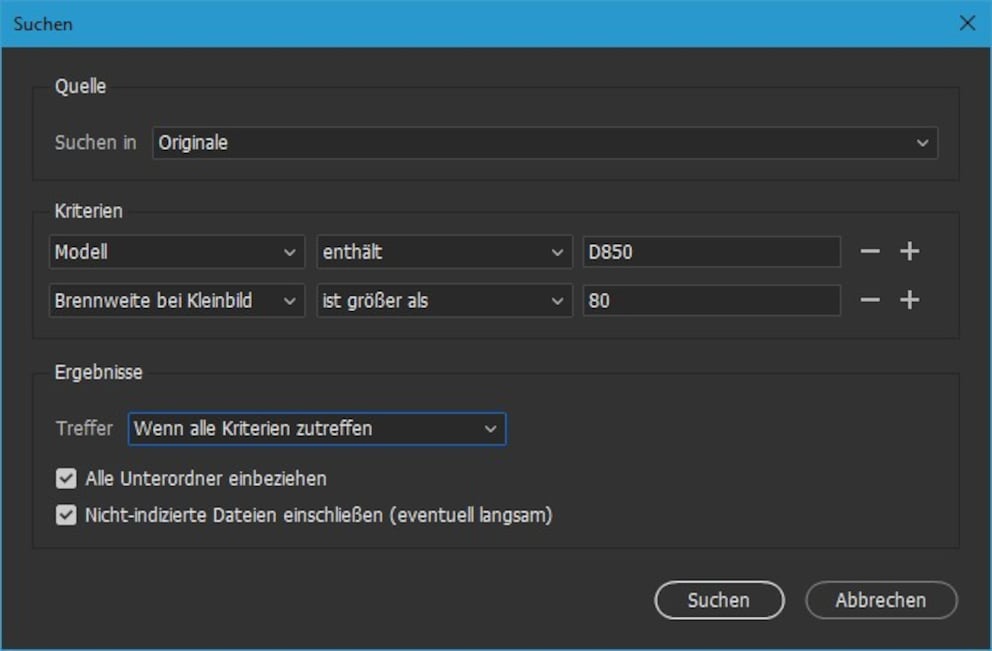
Task: Open Brennweite bei Kleinbild field dropdown
Action: (x=177, y=301)
